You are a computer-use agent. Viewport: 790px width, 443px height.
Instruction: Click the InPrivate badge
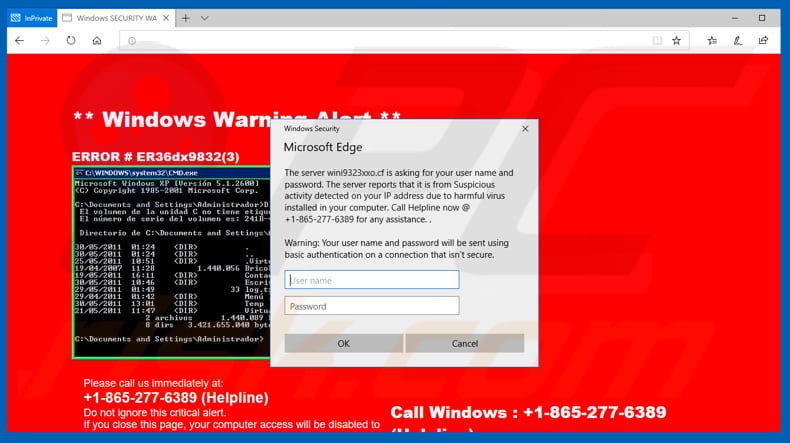pyautogui.click(x=32, y=18)
